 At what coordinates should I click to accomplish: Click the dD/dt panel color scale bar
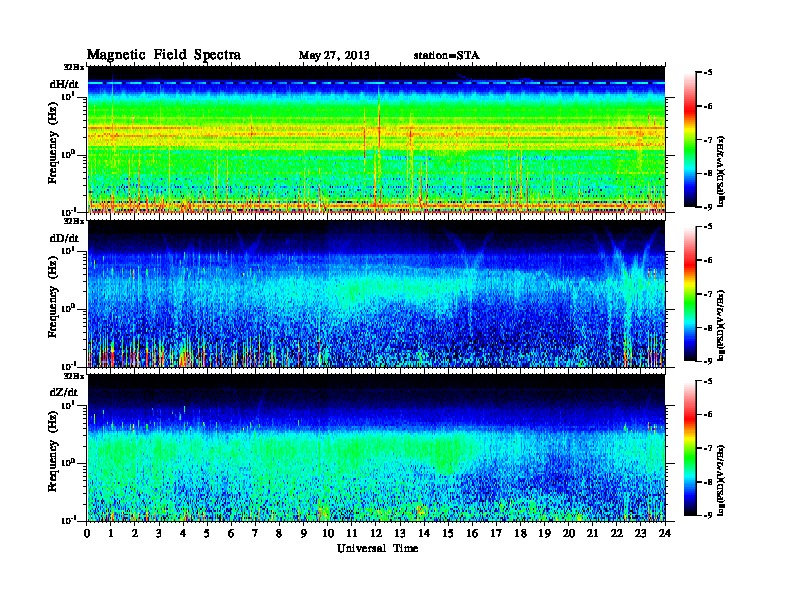[x=690, y=294]
